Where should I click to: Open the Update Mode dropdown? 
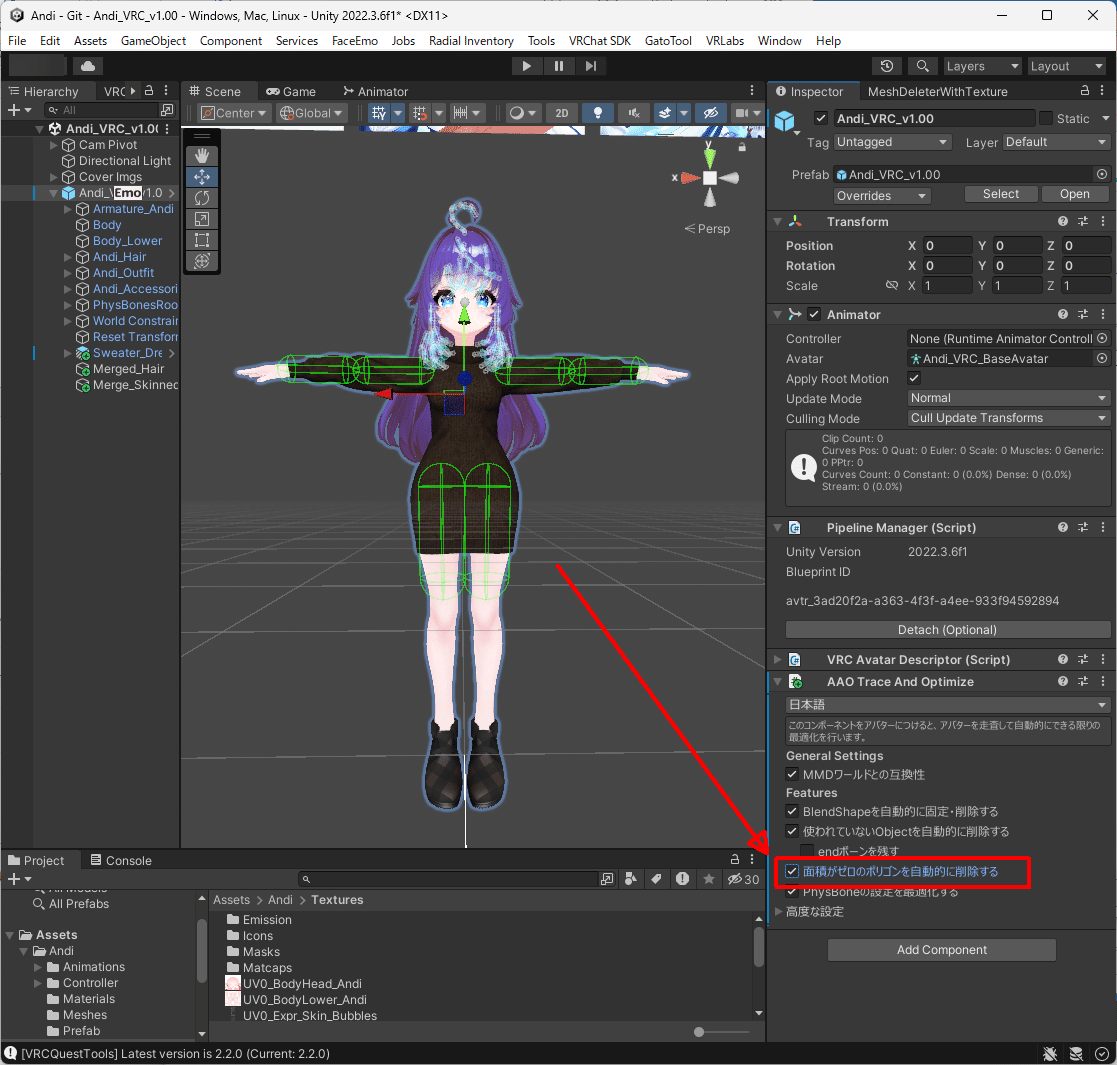click(1007, 398)
